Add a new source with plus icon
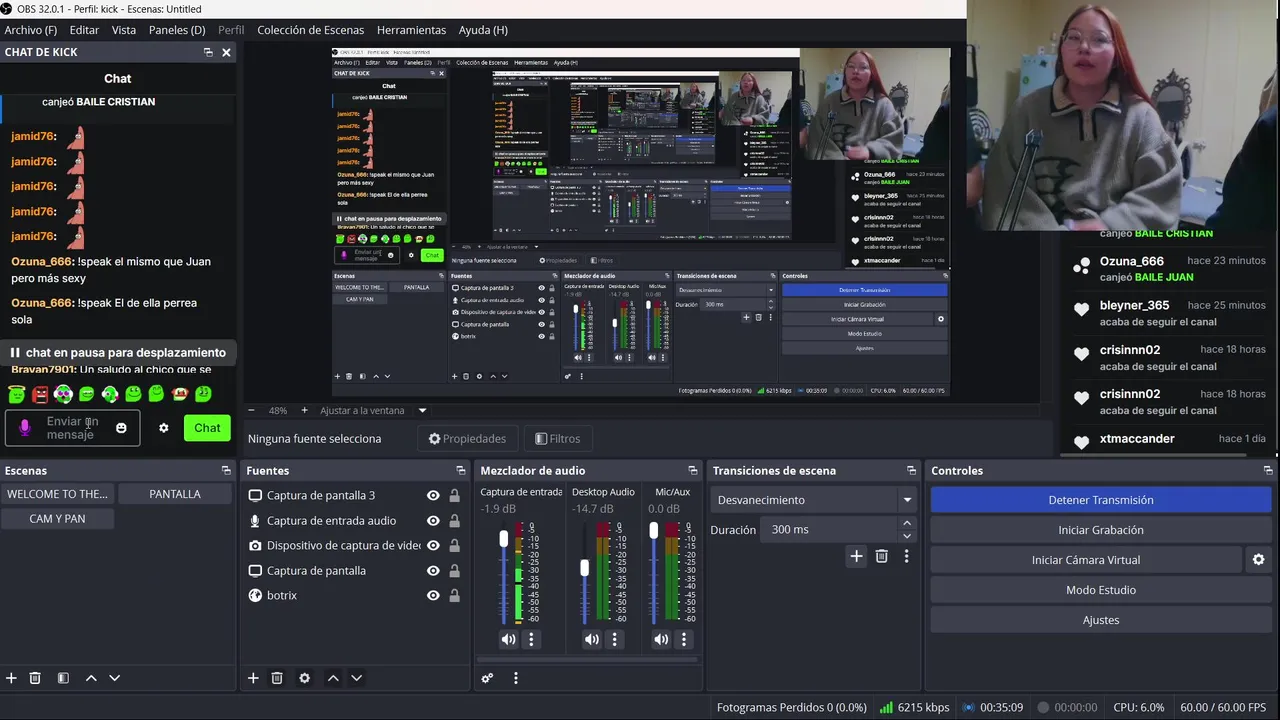Viewport: 1280px width, 720px height. coord(253,678)
